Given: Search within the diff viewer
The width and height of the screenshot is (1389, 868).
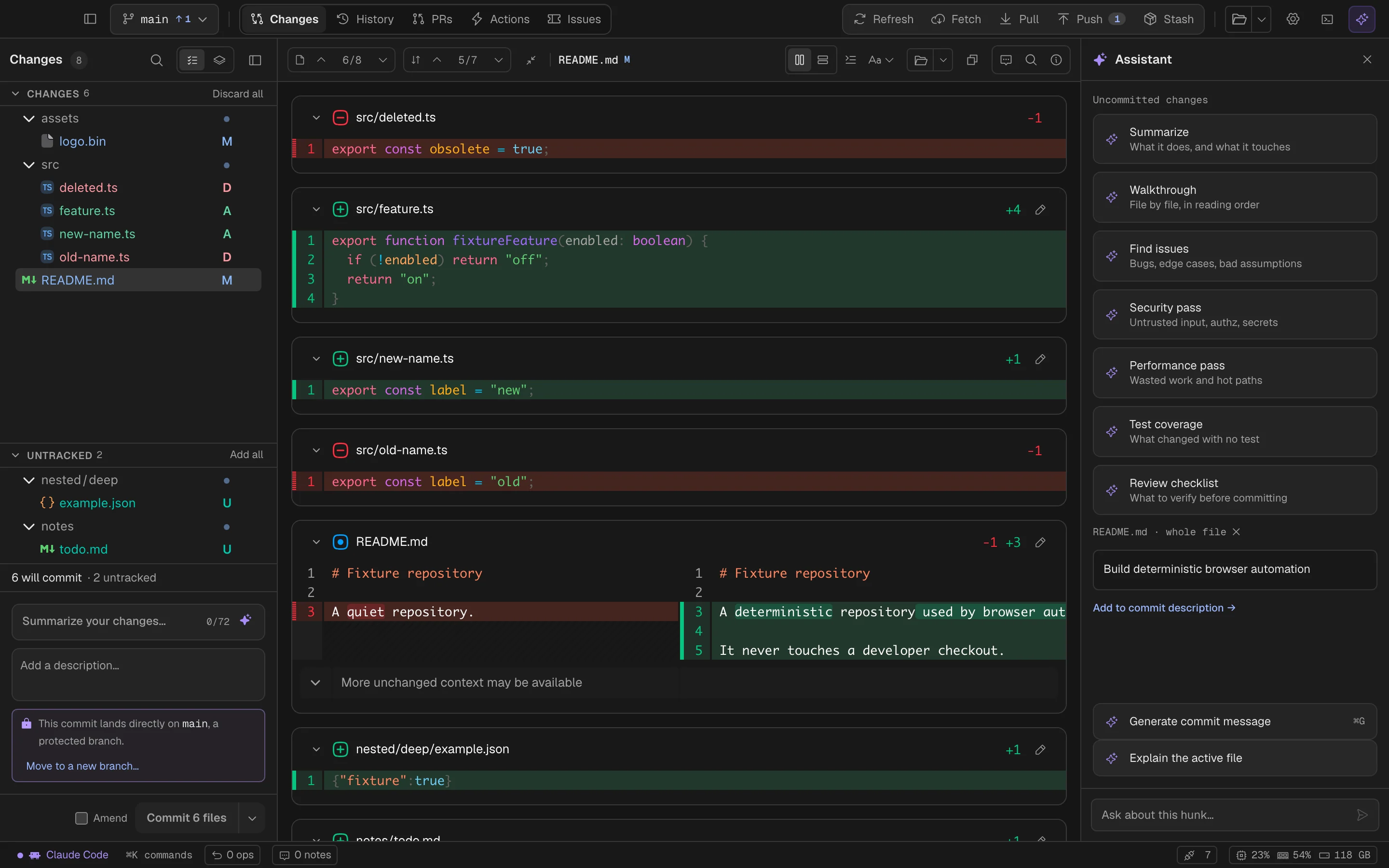Looking at the screenshot, I should [1031, 60].
